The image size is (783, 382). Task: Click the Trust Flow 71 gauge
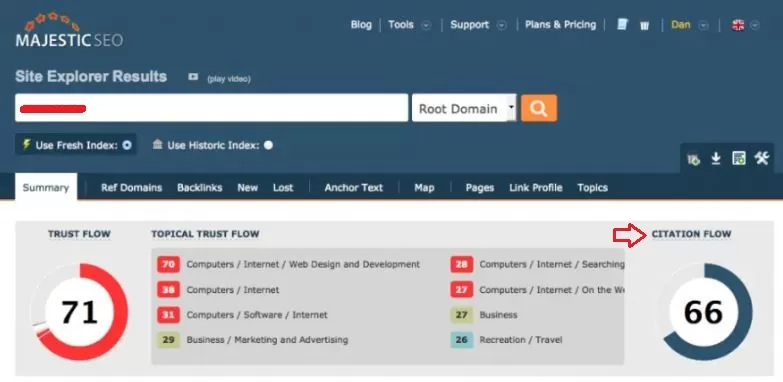click(x=79, y=312)
